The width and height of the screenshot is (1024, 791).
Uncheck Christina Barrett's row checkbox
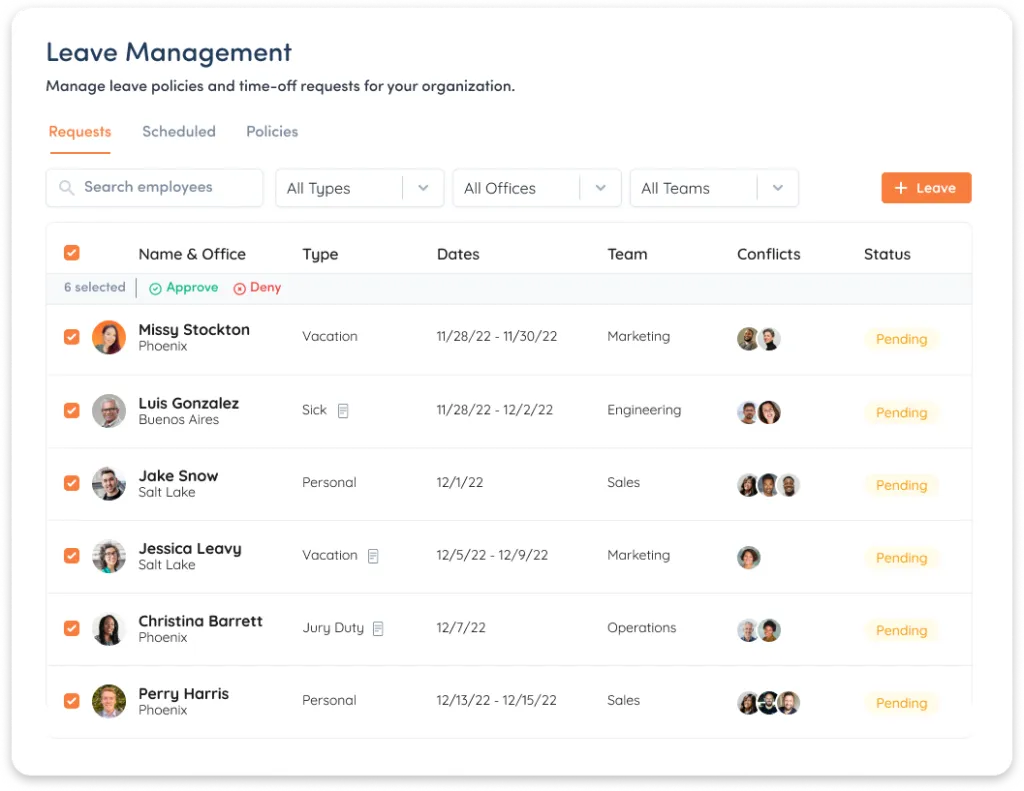72,628
